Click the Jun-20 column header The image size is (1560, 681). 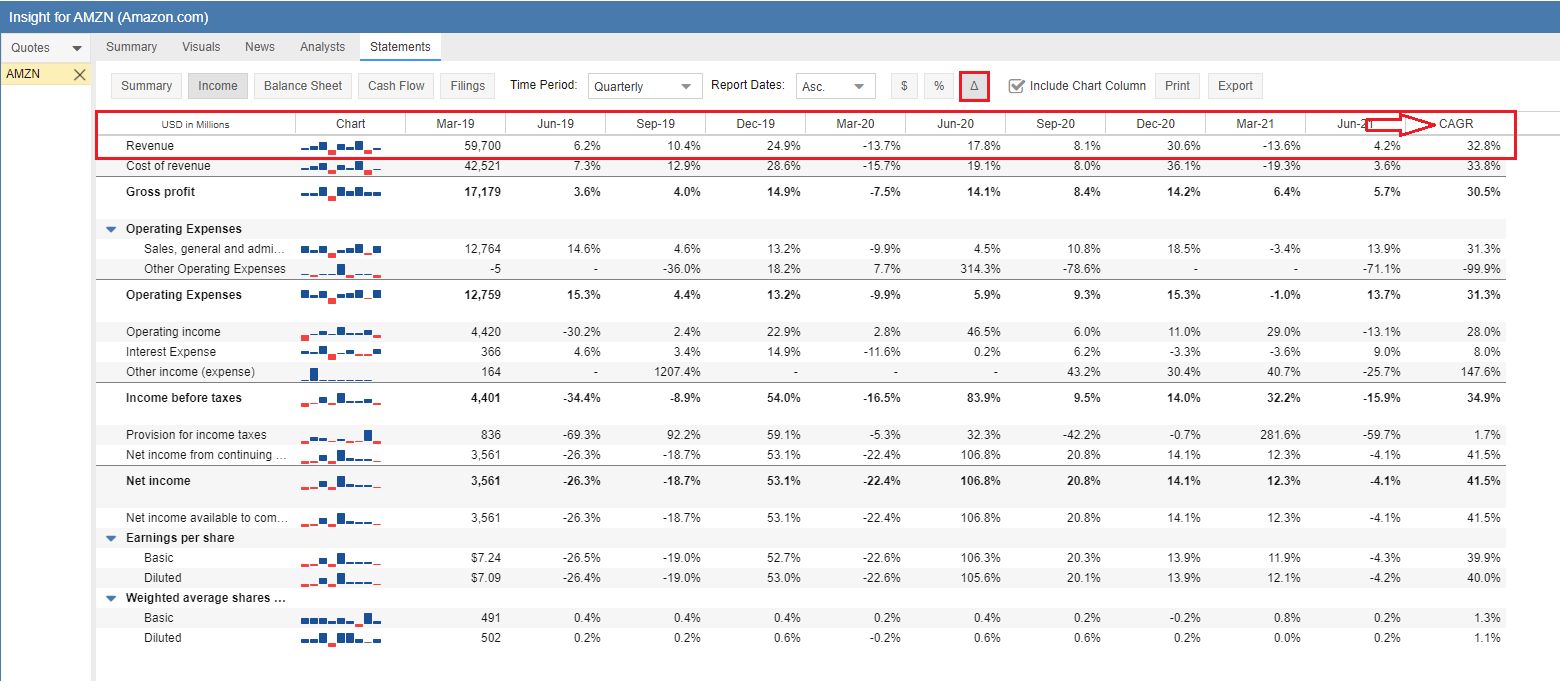(956, 124)
